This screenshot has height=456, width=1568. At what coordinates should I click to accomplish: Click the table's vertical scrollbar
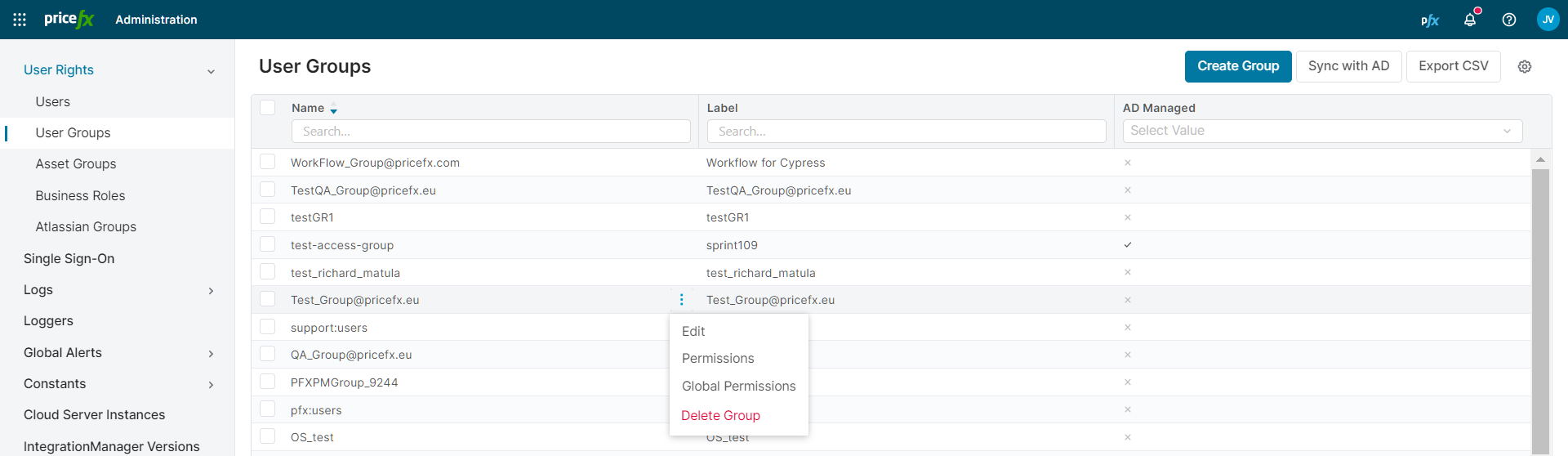1540,311
